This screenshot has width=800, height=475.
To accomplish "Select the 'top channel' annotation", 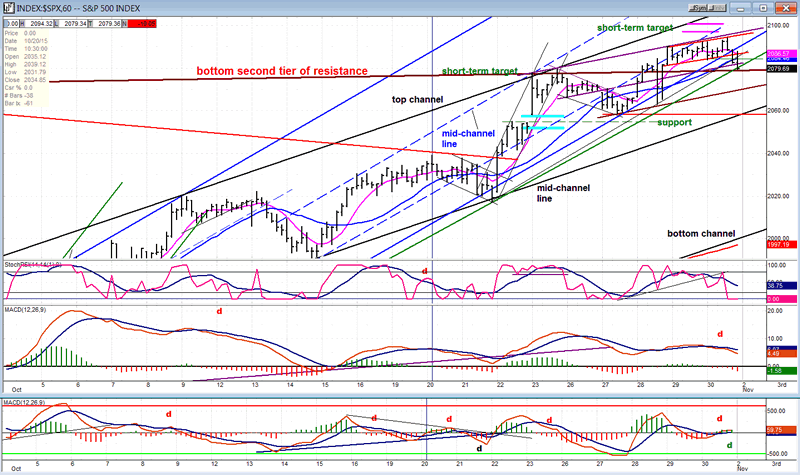I will click(417, 99).
